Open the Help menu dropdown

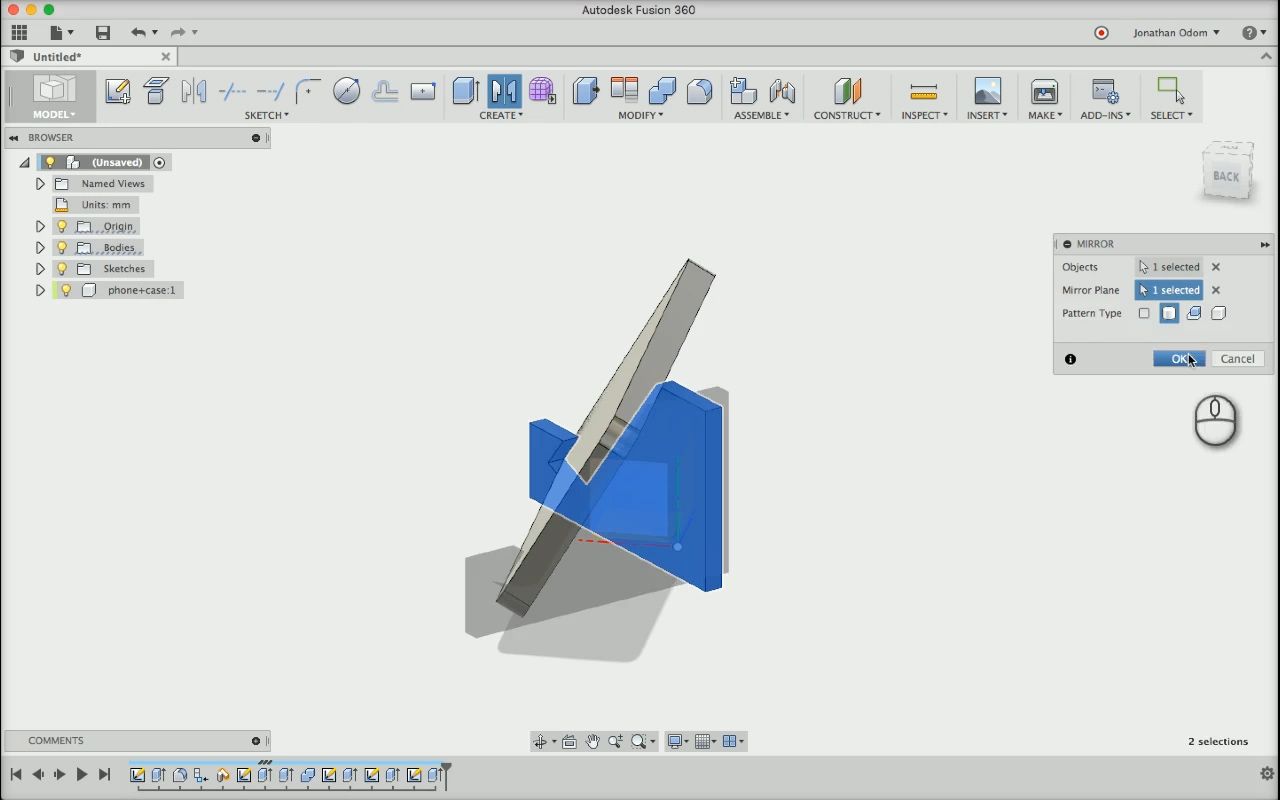click(x=1254, y=33)
